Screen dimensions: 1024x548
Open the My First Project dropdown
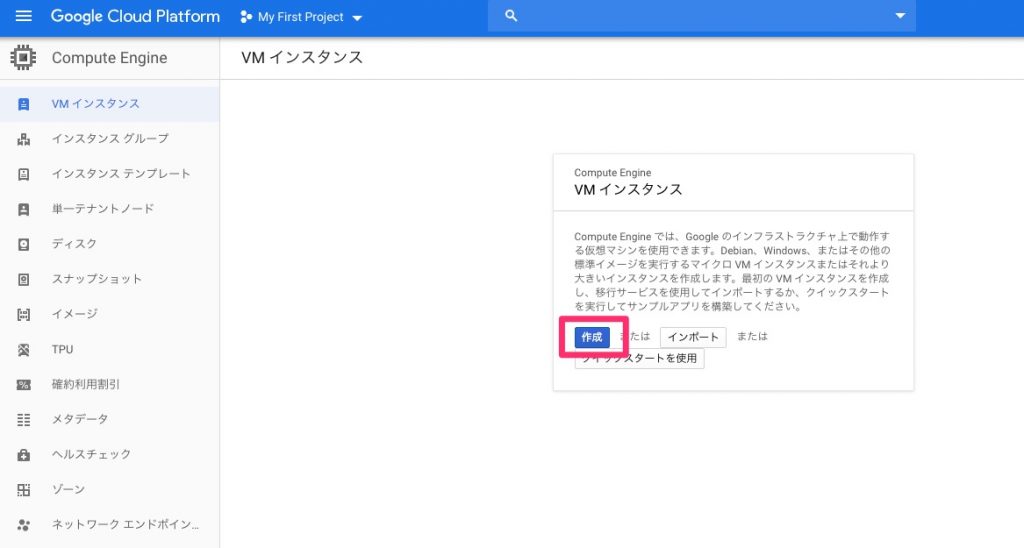pyautogui.click(x=302, y=17)
